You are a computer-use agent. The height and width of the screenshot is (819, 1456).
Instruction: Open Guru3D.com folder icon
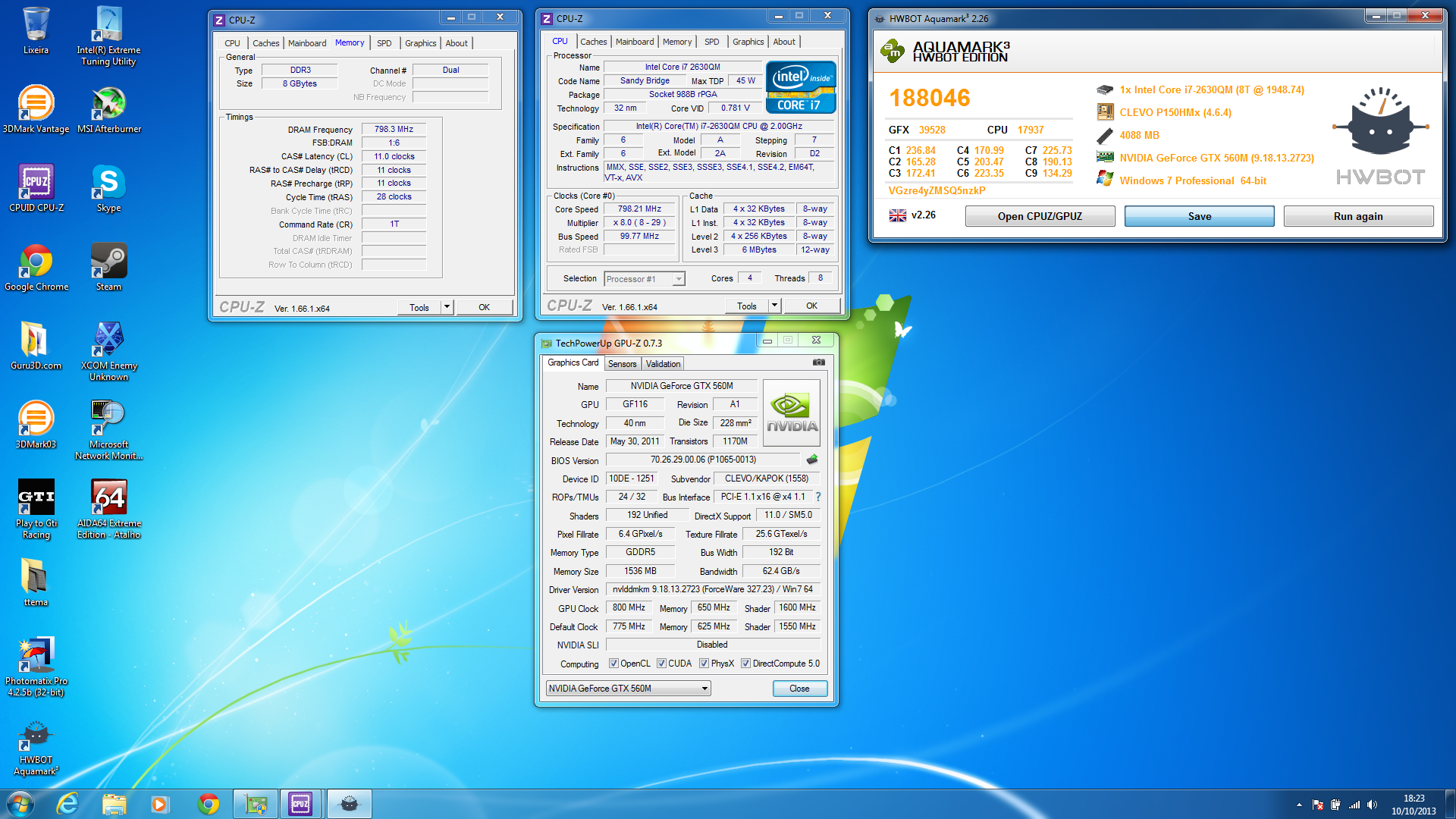point(36,346)
